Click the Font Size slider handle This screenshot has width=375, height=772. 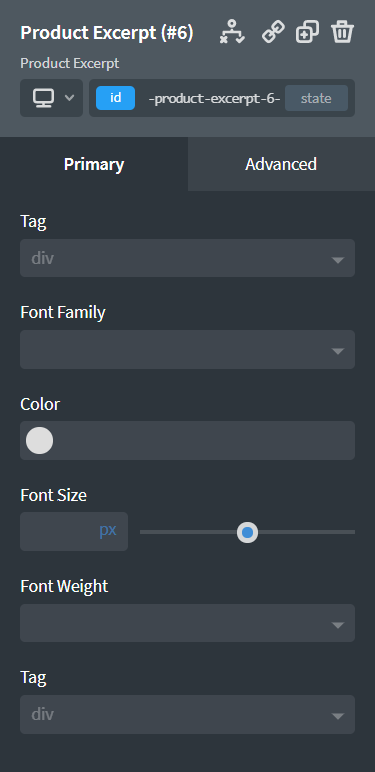(x=247, y=532)
